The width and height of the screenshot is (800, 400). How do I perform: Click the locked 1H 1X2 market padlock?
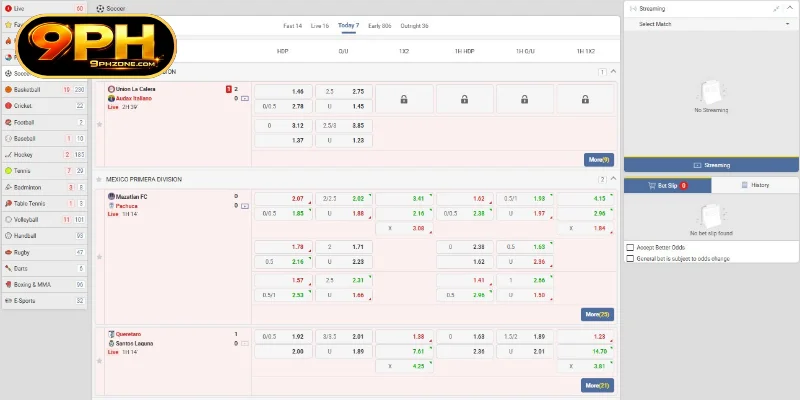tap(585, 99)
